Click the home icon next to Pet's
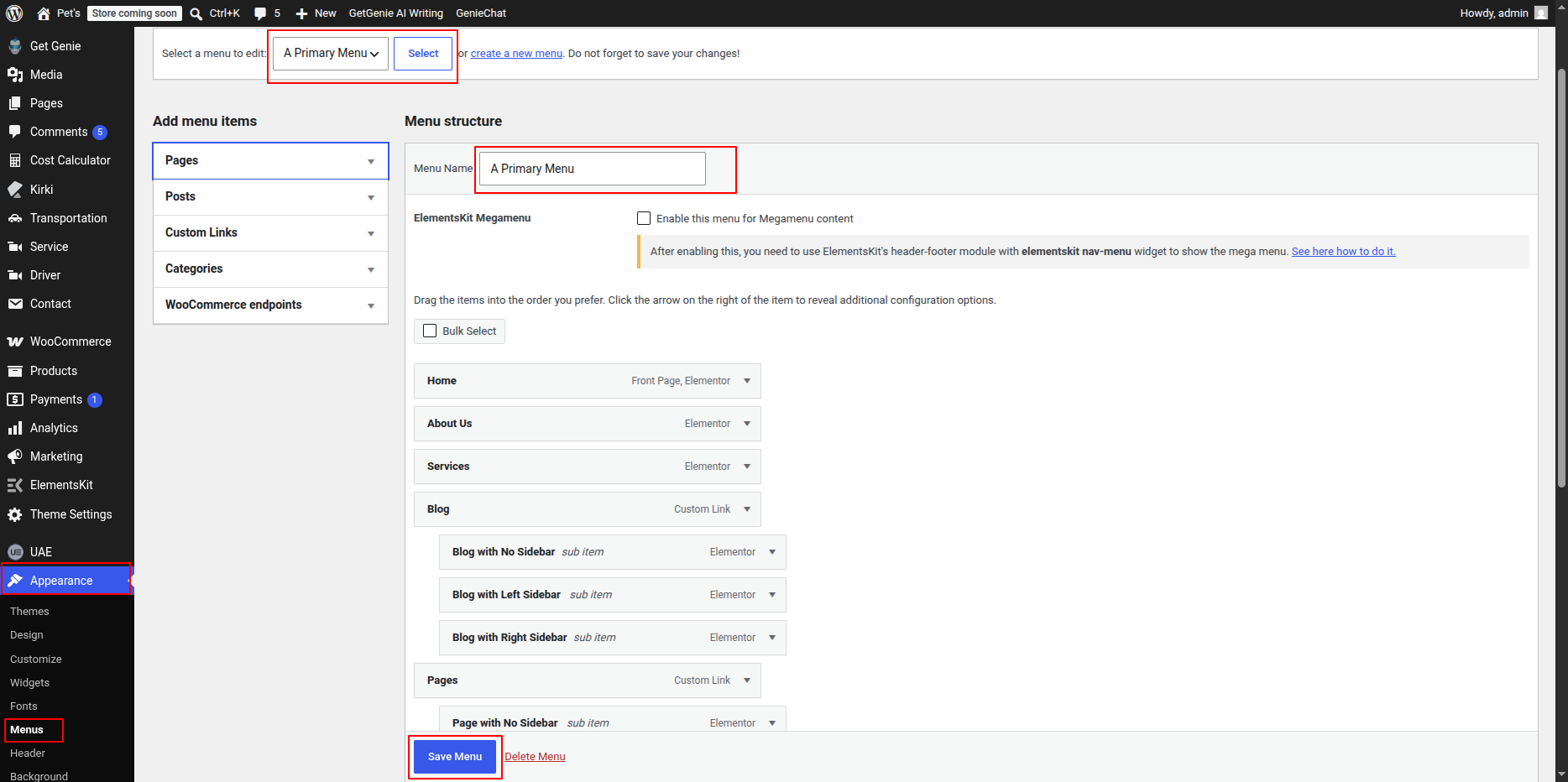 tap(44, 13)
